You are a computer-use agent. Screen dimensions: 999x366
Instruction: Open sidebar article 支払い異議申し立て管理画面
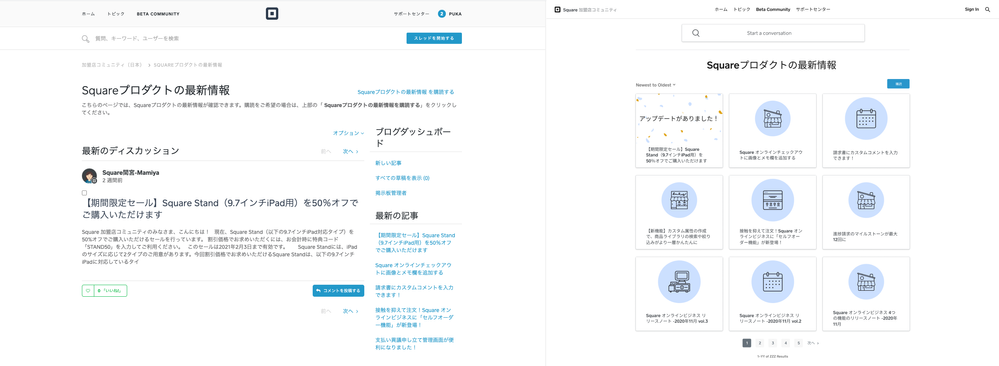(x=414, y=344)
